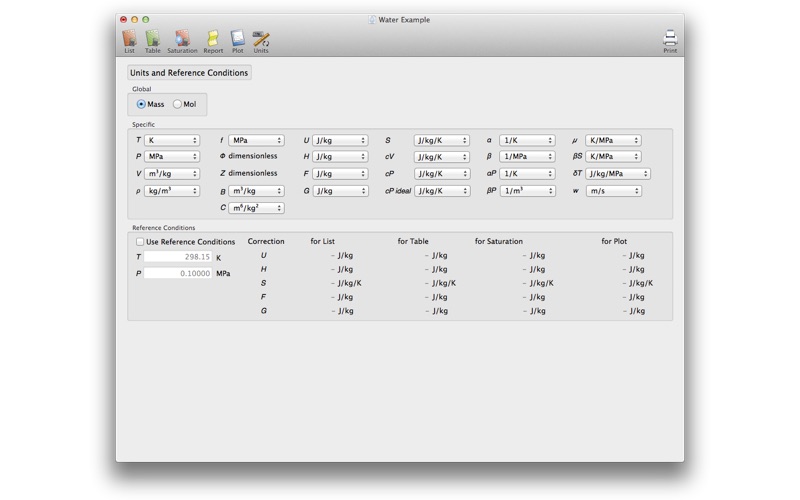Screen dimensions: 800x500
Task: Open the List toolbar icon
Action: [x=130, y=41]
